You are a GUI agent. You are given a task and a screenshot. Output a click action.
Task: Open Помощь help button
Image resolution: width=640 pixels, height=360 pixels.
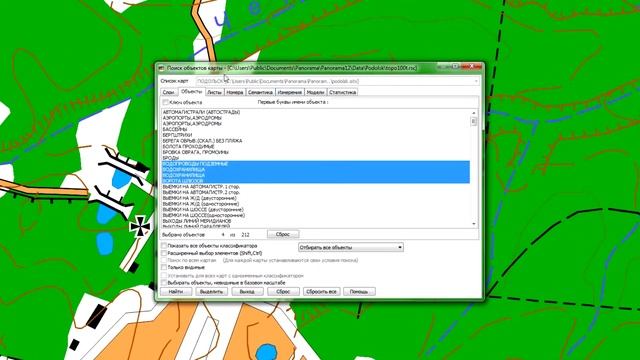pyautogui.click(x=359, y=291)
